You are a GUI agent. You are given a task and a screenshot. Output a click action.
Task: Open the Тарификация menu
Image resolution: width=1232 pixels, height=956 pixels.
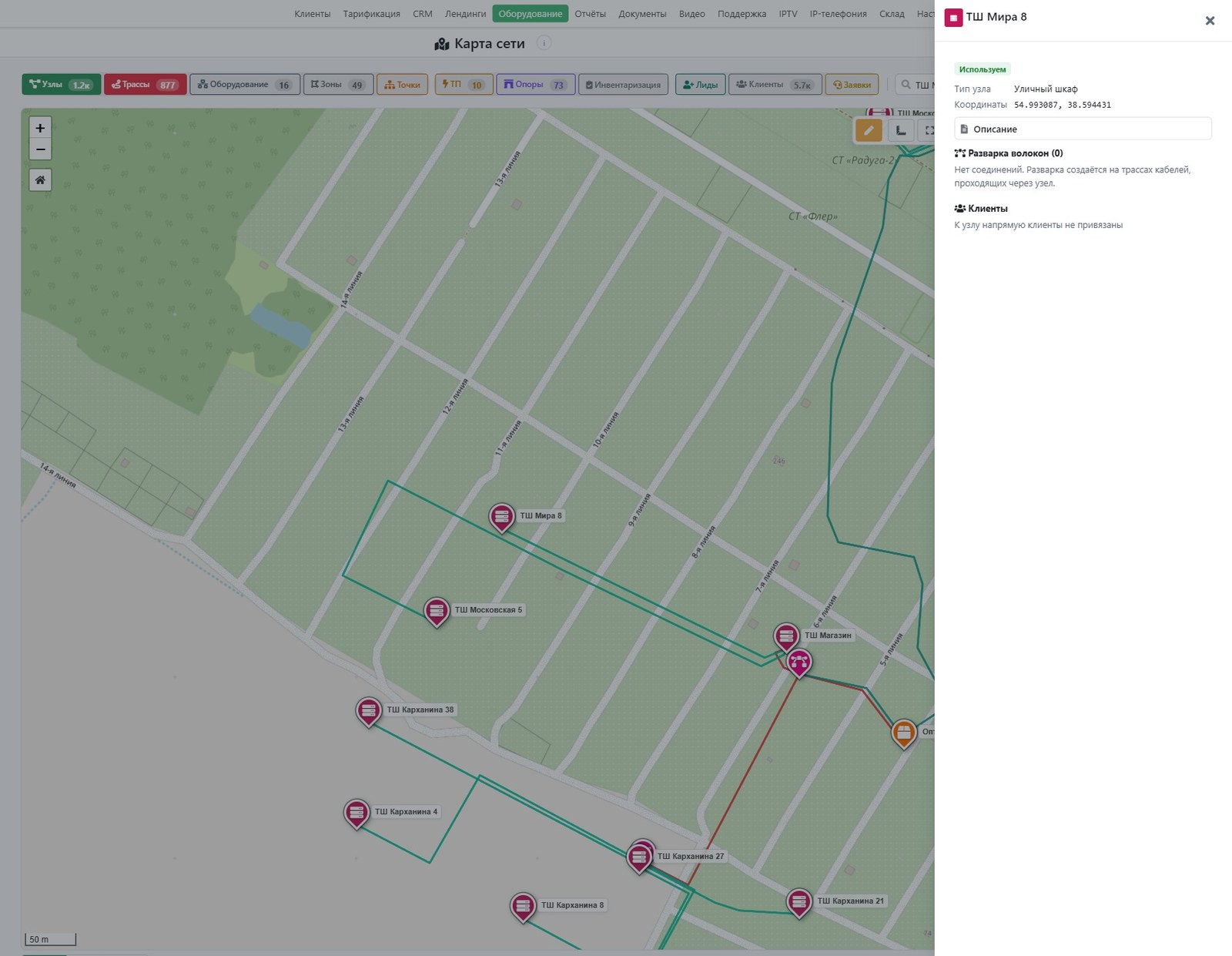371,14
